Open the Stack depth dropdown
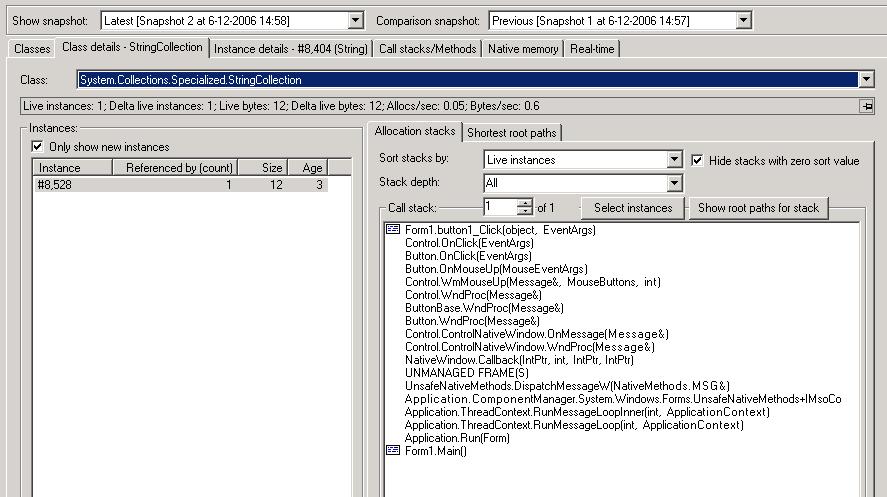This screenshot has height=497, width=887. [675, 183]
